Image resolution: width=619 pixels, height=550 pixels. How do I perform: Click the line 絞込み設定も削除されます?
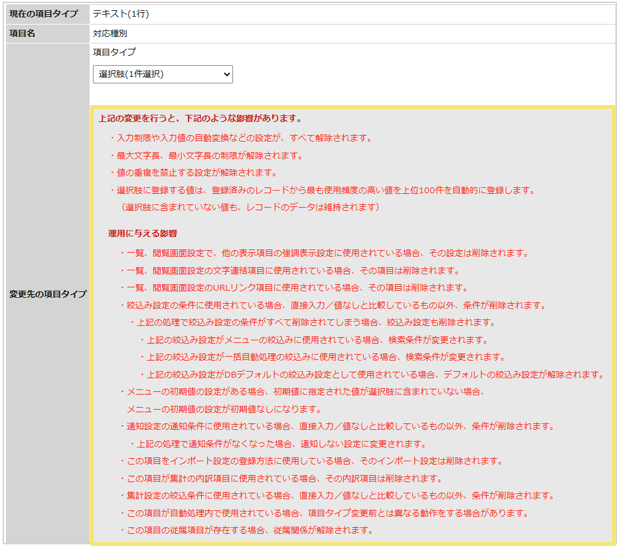[x=313, y=323]
